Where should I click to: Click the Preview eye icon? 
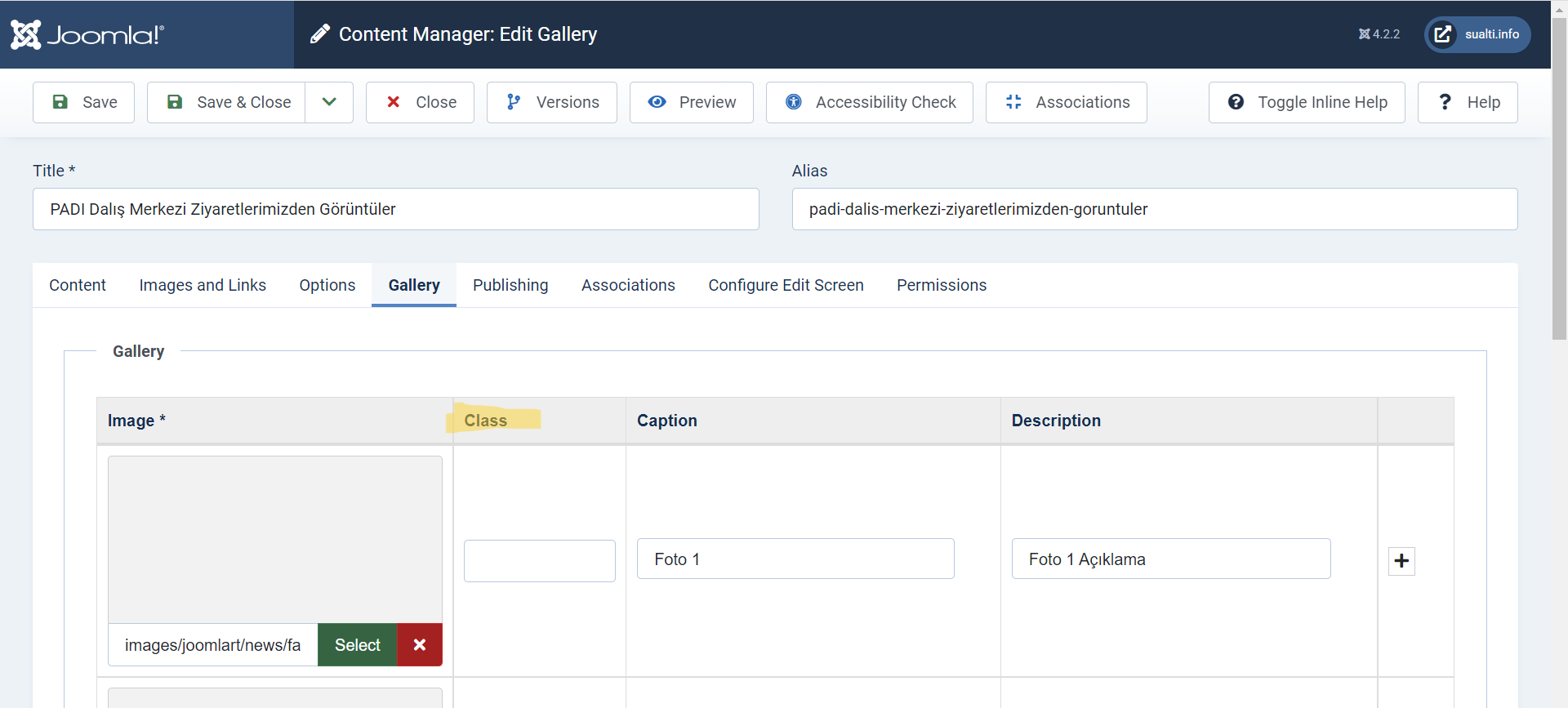point(657,102)
